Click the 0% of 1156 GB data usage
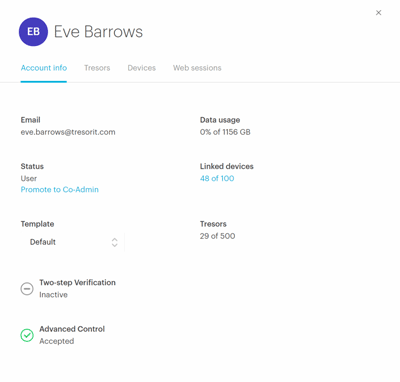The width and height of the screenshot is (400, 382). point(225,132)
